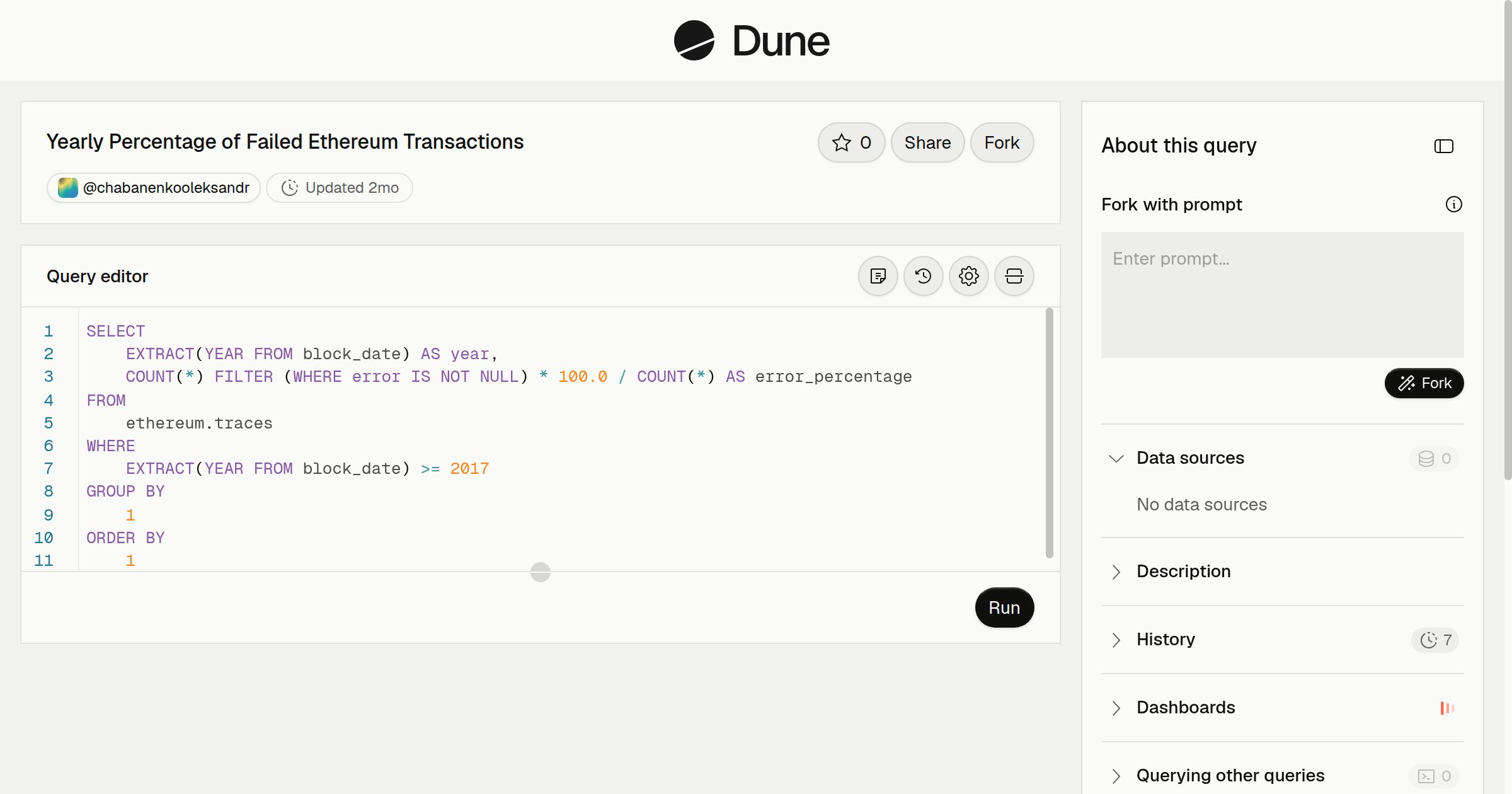Image resolution: width=1512 pixels, height=794 pixels.
Task: Click the Updated 2mo badge
Action: pos(340,188)
